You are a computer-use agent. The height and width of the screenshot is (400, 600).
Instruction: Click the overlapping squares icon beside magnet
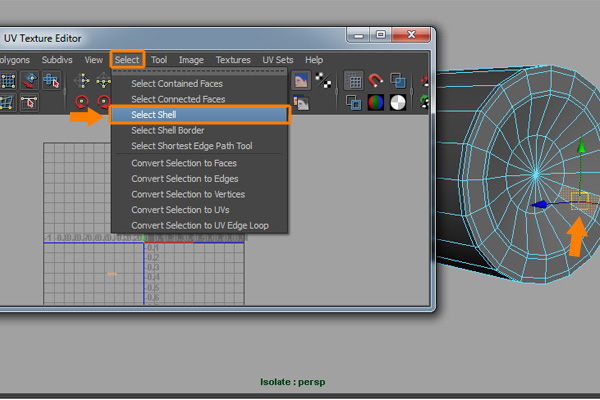click(398, 81)
